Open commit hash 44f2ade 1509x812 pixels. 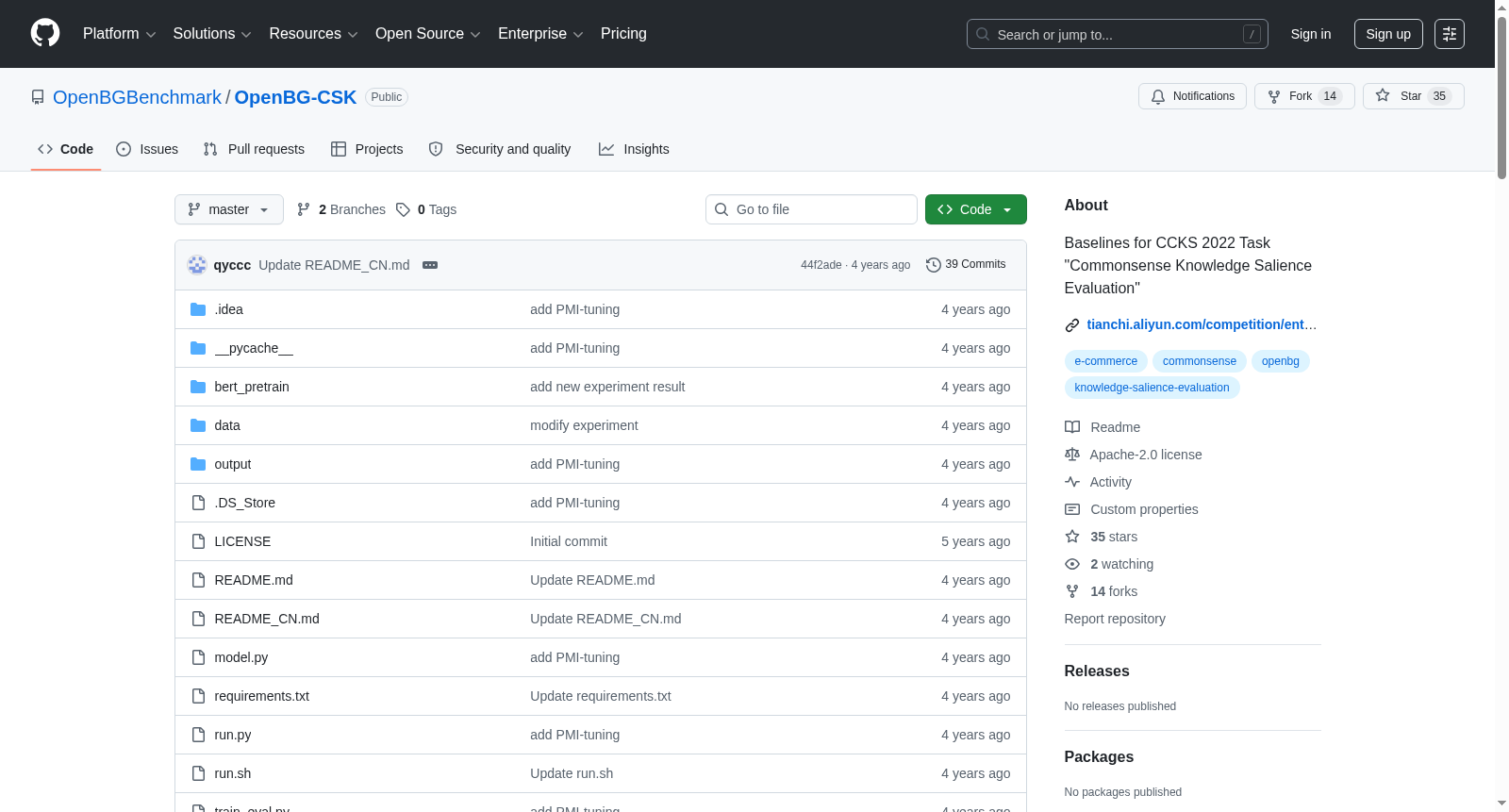click(x=821, y=265)
